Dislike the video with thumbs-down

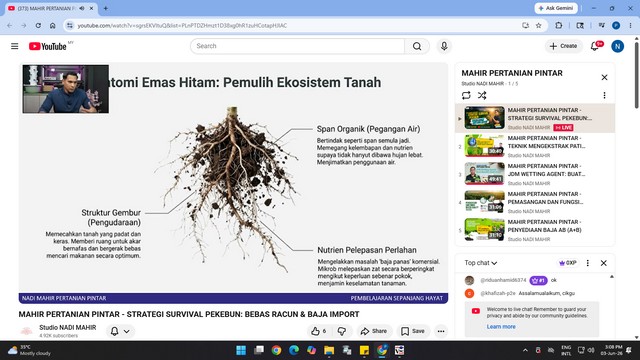[342, 331]
